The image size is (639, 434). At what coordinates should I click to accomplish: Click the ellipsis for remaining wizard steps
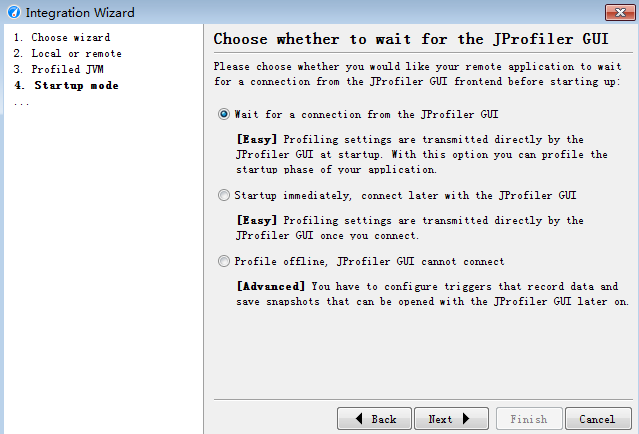tap(21, 104)
